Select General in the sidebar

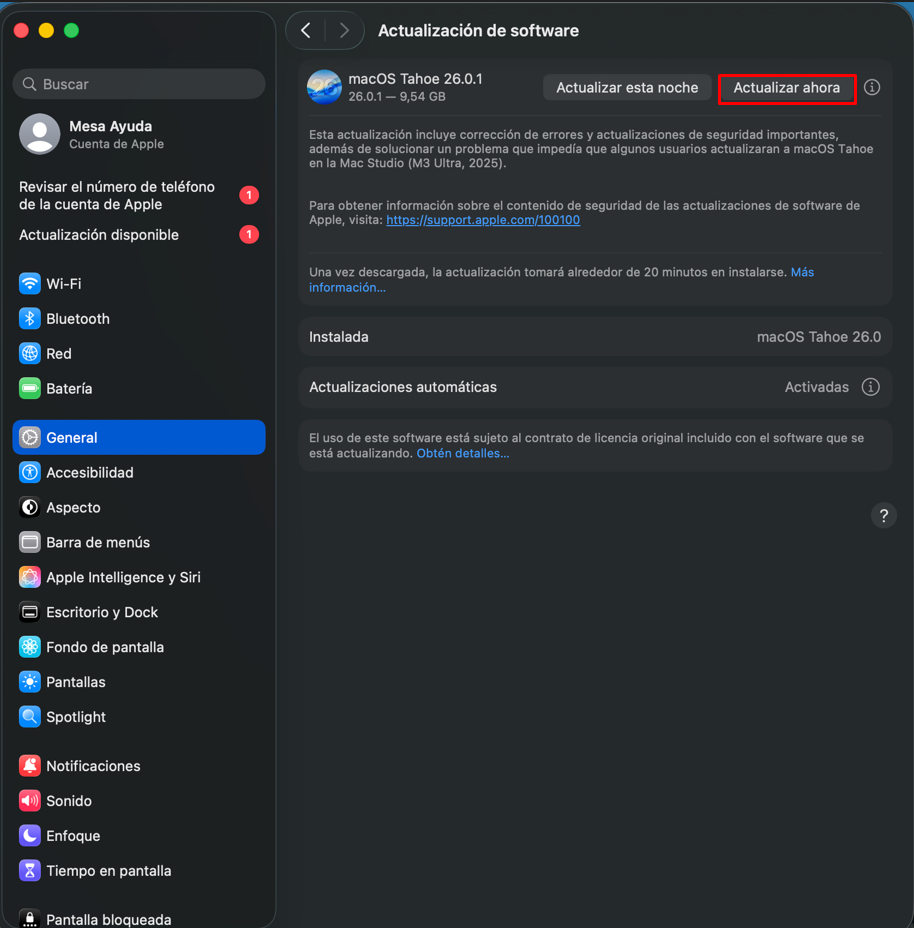[139, 438]
